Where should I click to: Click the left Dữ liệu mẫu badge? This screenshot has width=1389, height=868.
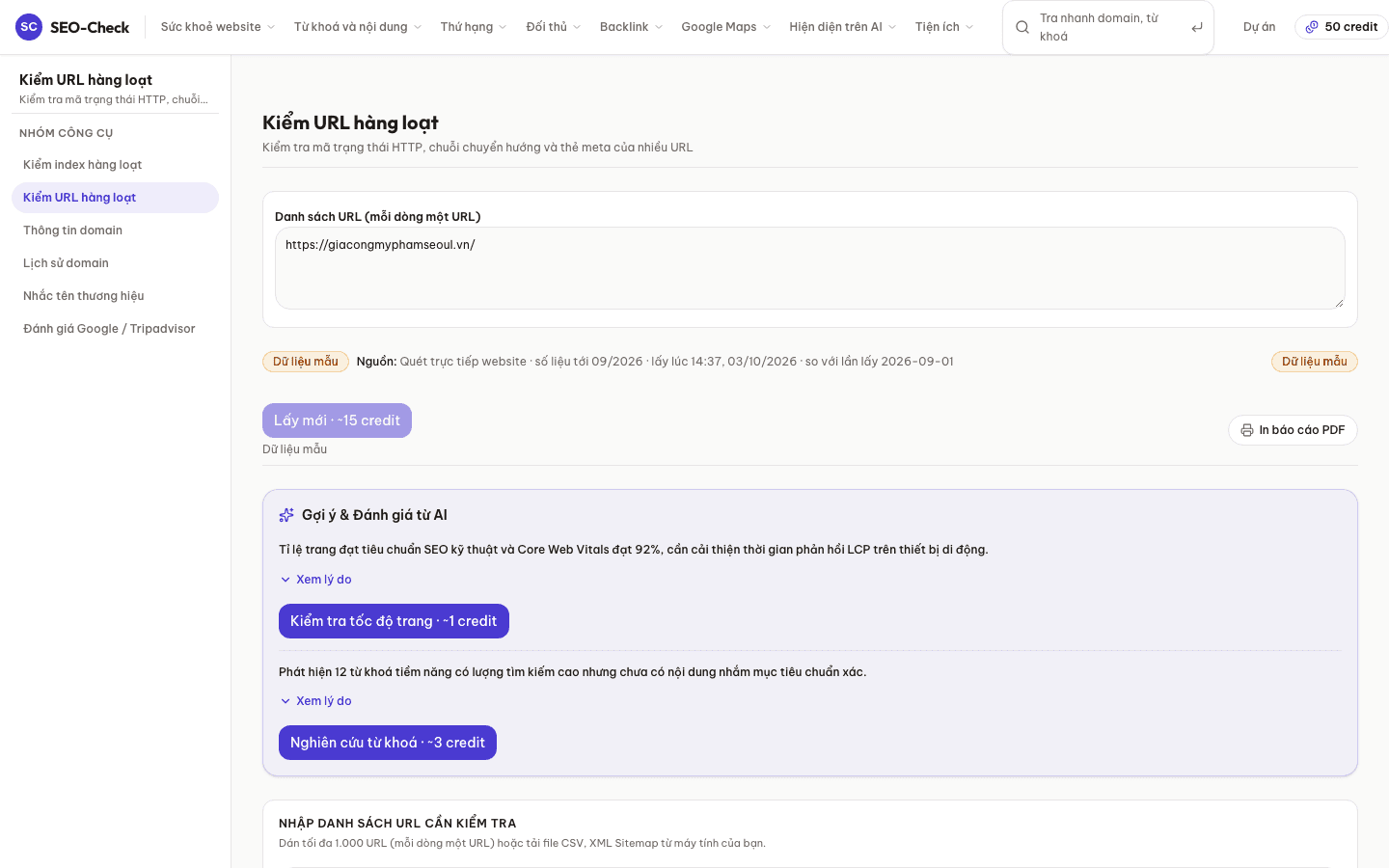pos(306,362)
